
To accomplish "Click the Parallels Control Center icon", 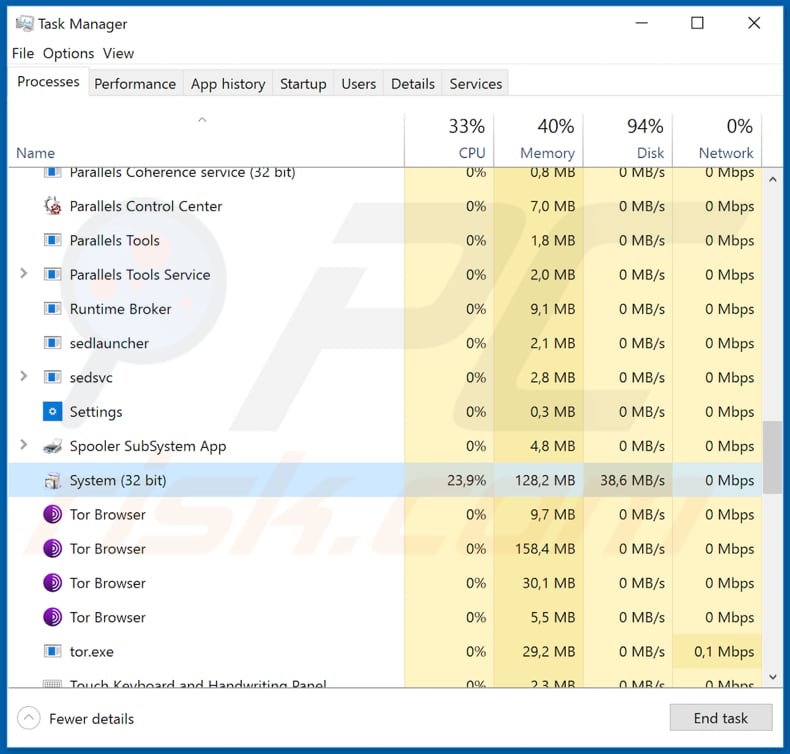I will (52, 206).
